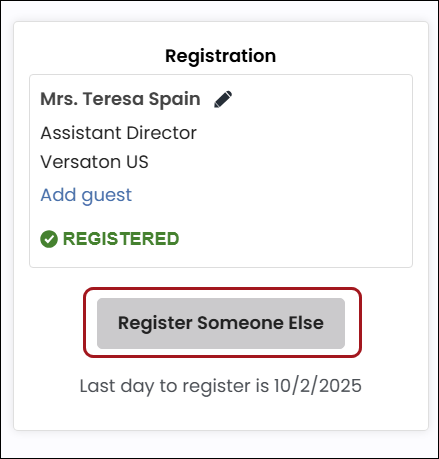The image size is (439, 459).
Task: Click the word guest in Add guest
Action: (107, 196)
